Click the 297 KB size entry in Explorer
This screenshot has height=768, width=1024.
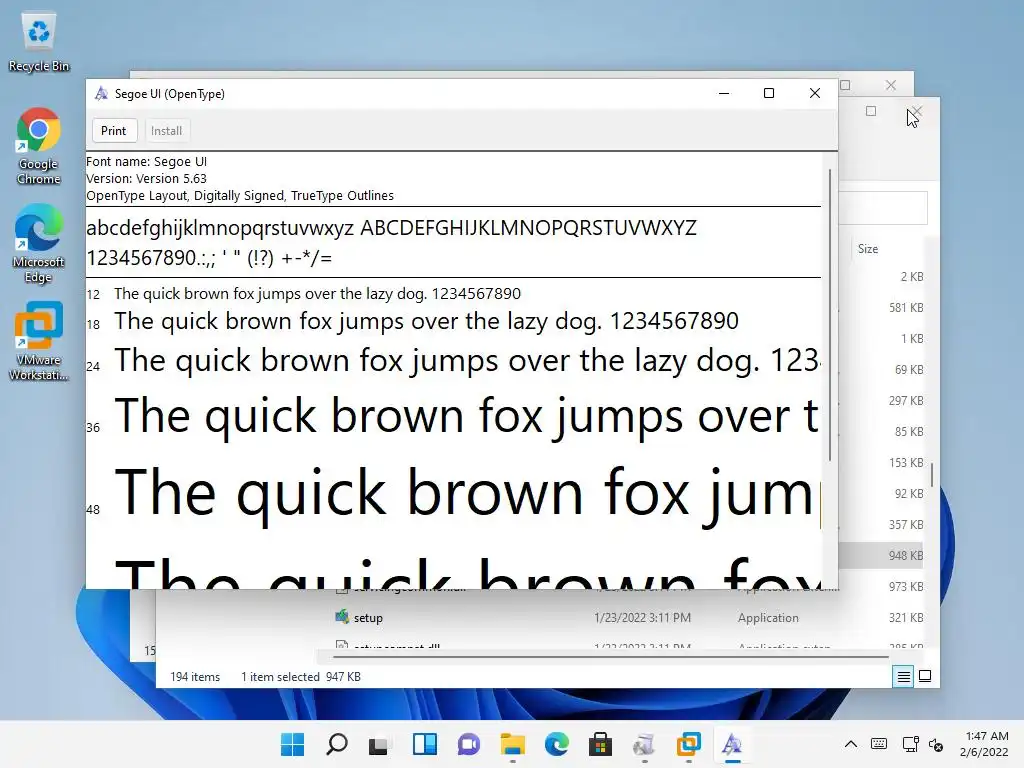(x=906, y=400)
